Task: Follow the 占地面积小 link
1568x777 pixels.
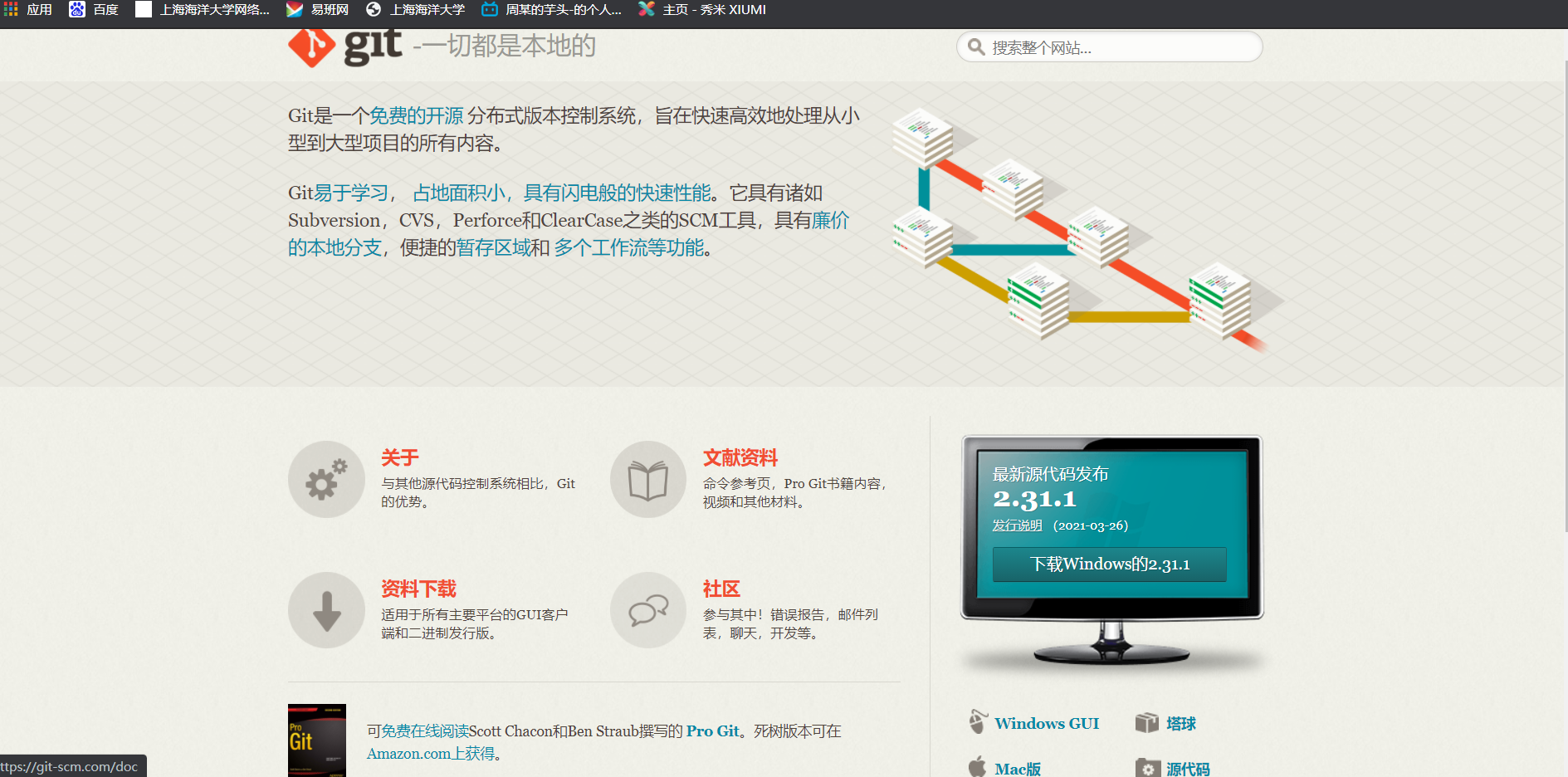Action: point(459,193)
